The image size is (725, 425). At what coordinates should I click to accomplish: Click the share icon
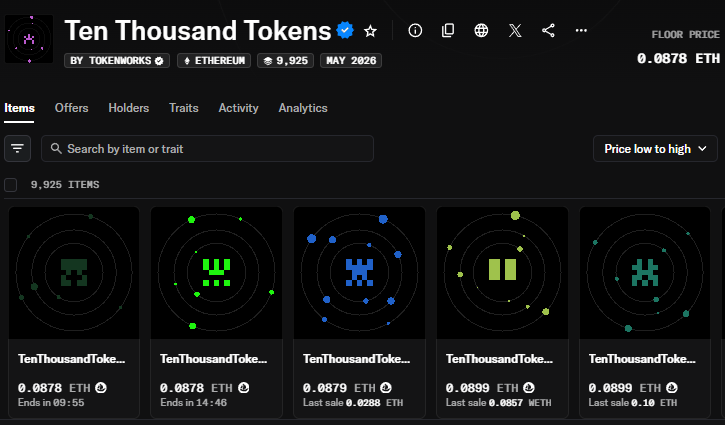click(548, 31)
